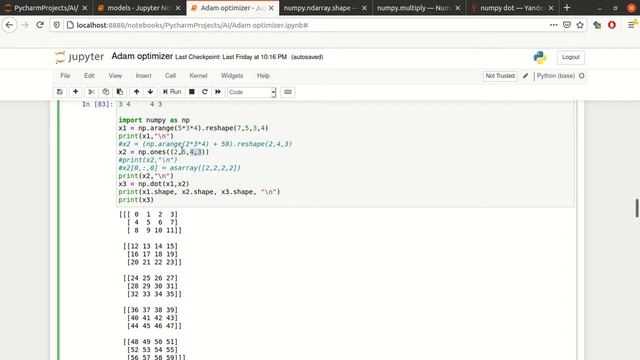Rename the notebook title Adam optimizer
The height and width of the screenshot is (360, 640).
[142, 56]
